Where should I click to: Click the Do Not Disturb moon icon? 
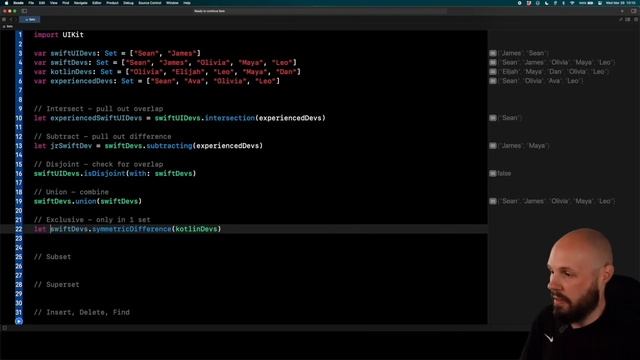[547, 3]
